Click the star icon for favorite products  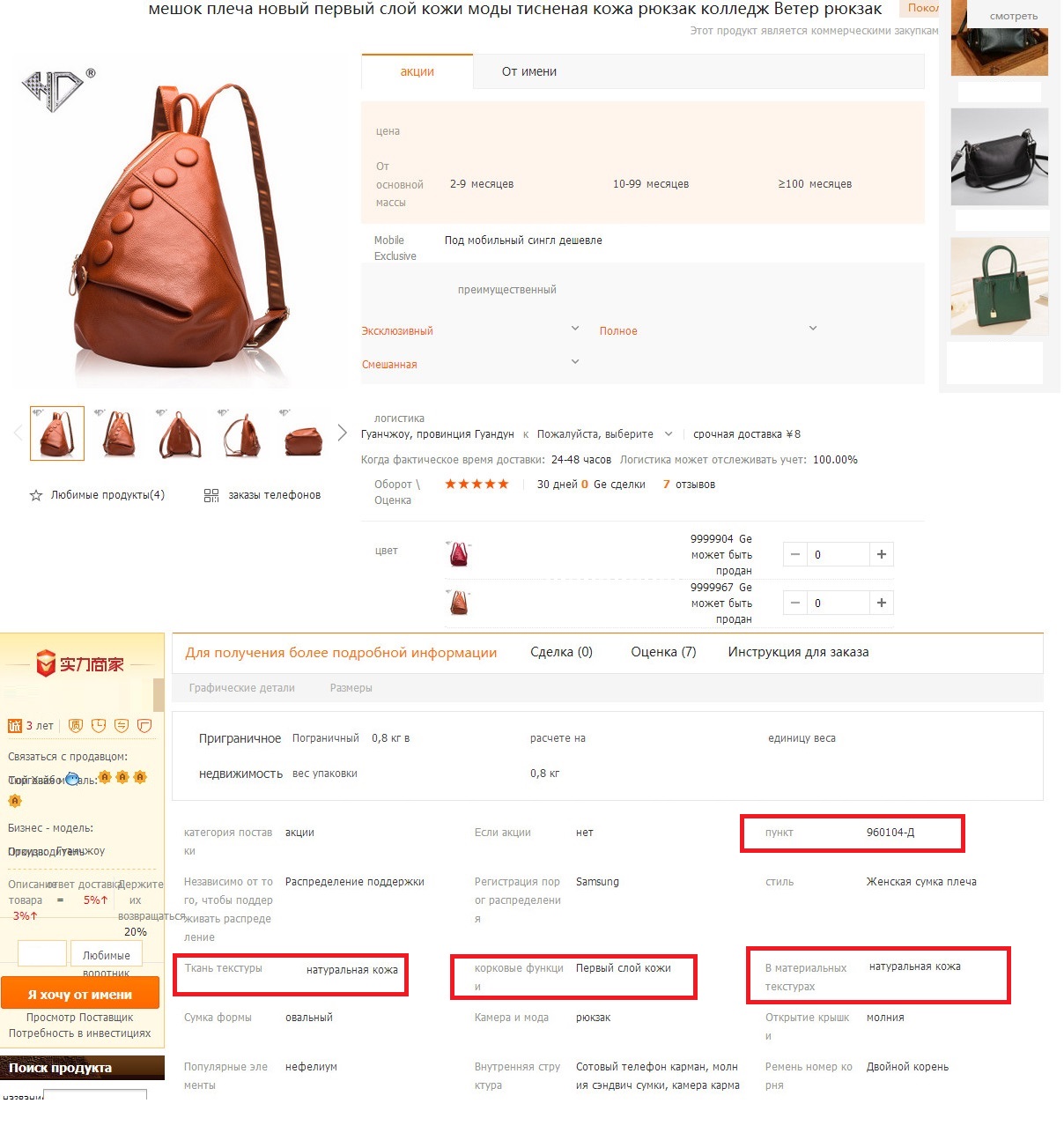(36, 495)
